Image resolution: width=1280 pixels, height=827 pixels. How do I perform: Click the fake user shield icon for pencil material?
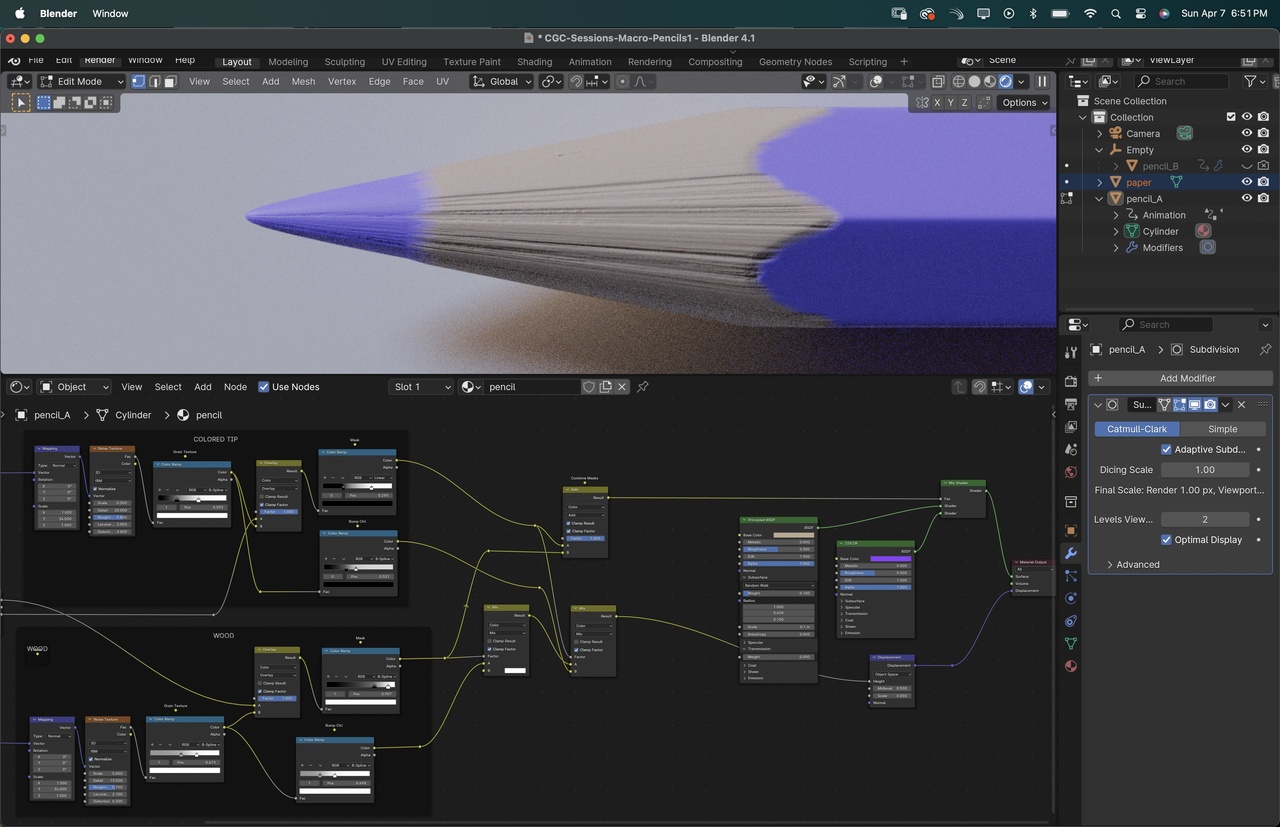(589, 387)
